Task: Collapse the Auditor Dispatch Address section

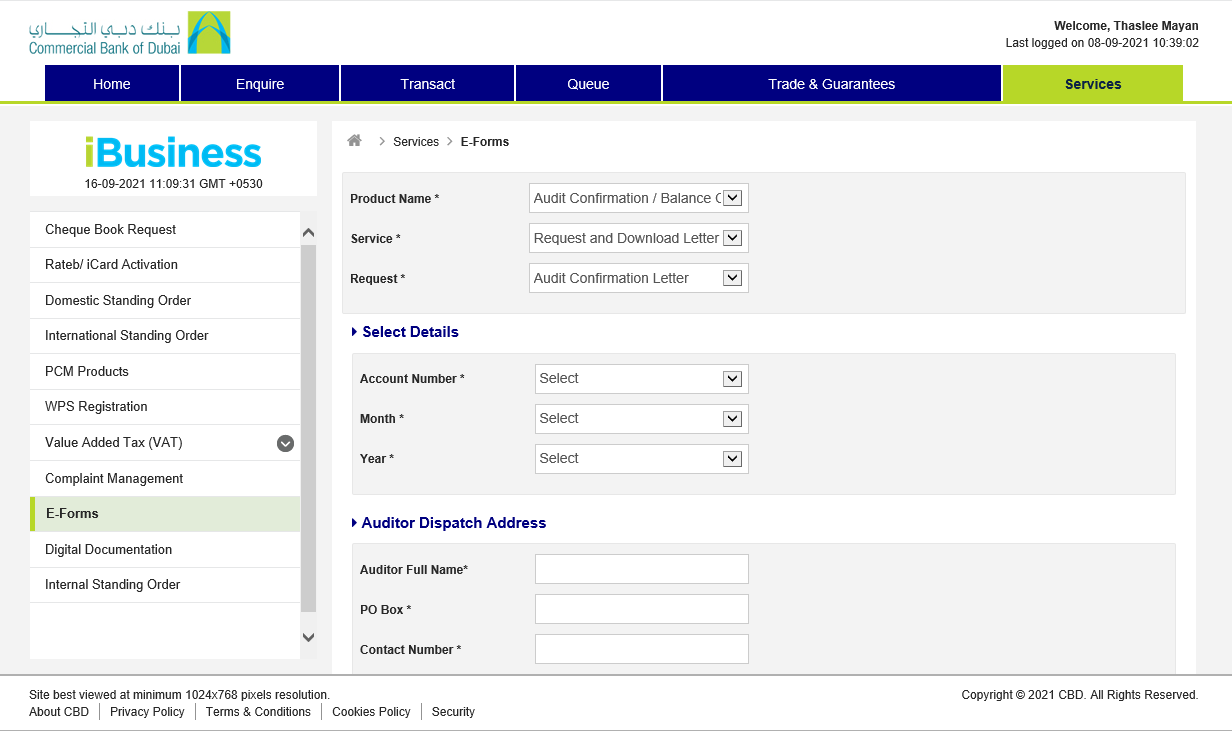Action: click(x=449, y=523)
